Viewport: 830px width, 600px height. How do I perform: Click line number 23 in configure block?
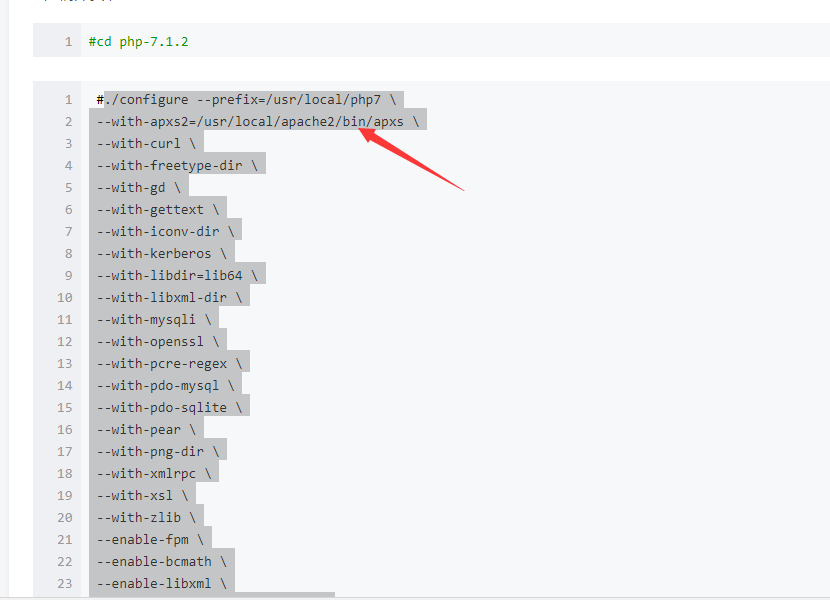coord(65,584)
